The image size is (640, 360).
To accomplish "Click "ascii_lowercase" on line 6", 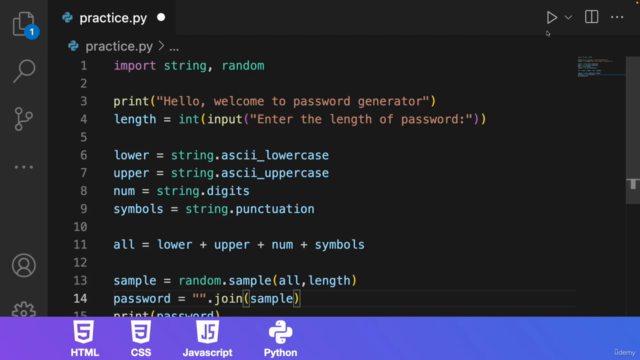I will pyautogui.click(x=275, y=156).
